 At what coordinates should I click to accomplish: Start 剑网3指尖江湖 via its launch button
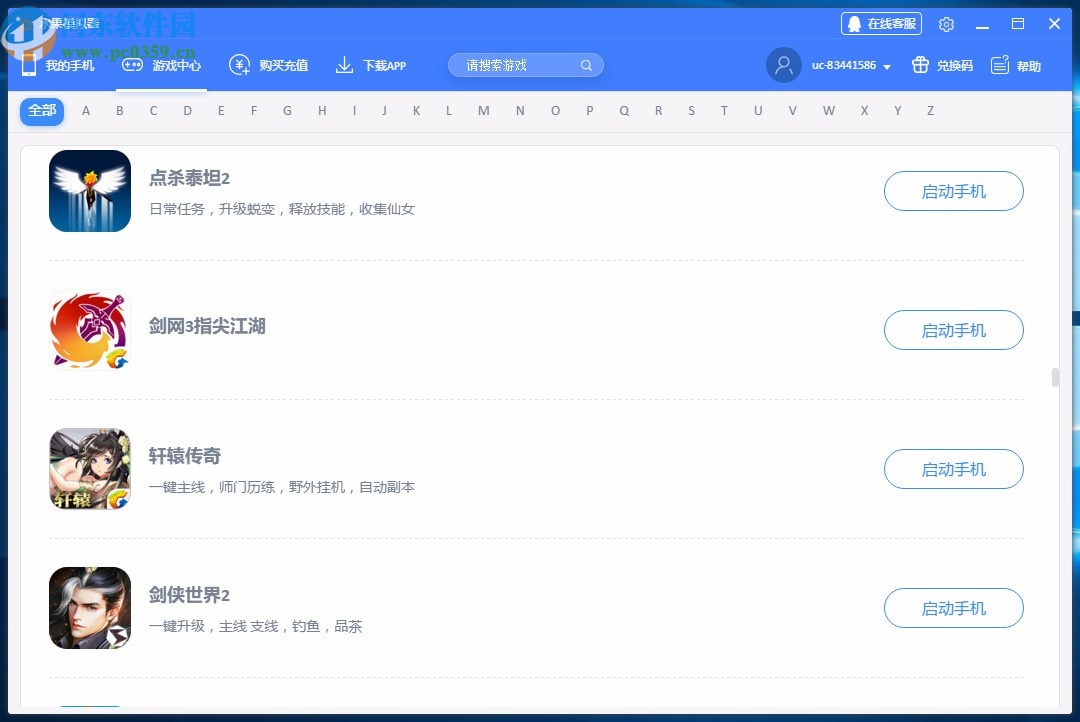pyautogui.click(x=953, y=330)
